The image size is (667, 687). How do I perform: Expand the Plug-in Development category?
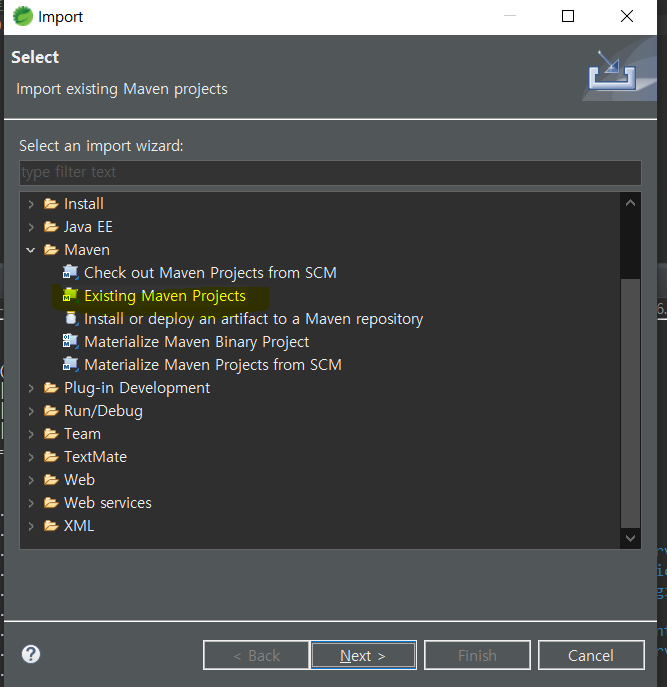click(31, 388)
